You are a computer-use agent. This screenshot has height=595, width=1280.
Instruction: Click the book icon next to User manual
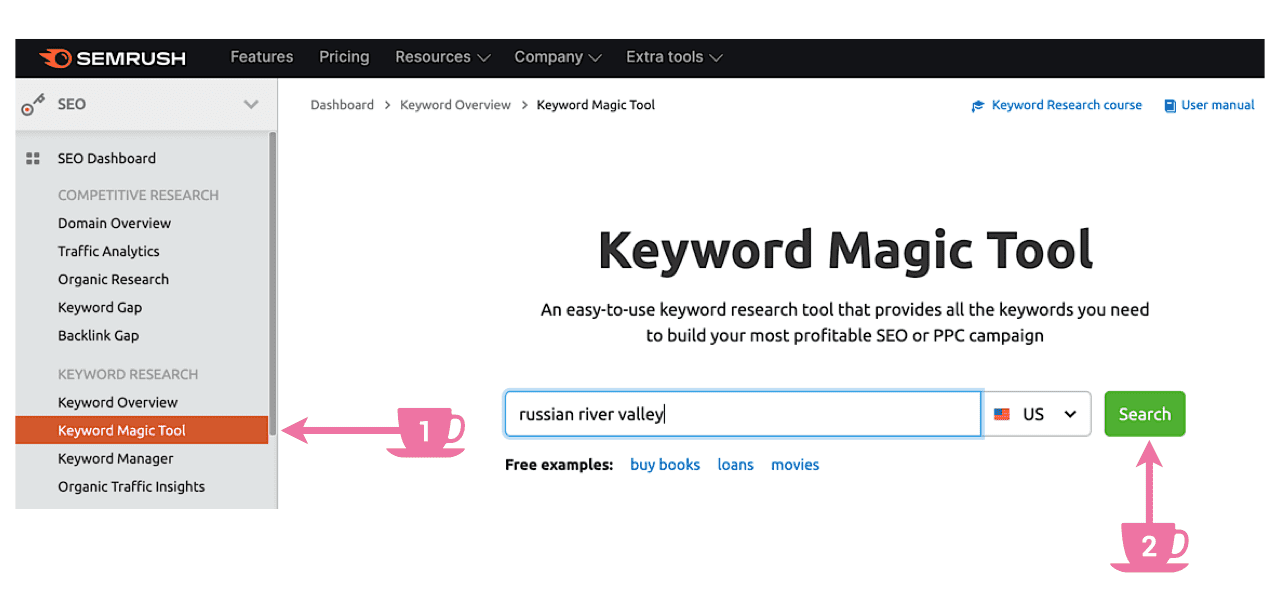(x=1169, y=105)
